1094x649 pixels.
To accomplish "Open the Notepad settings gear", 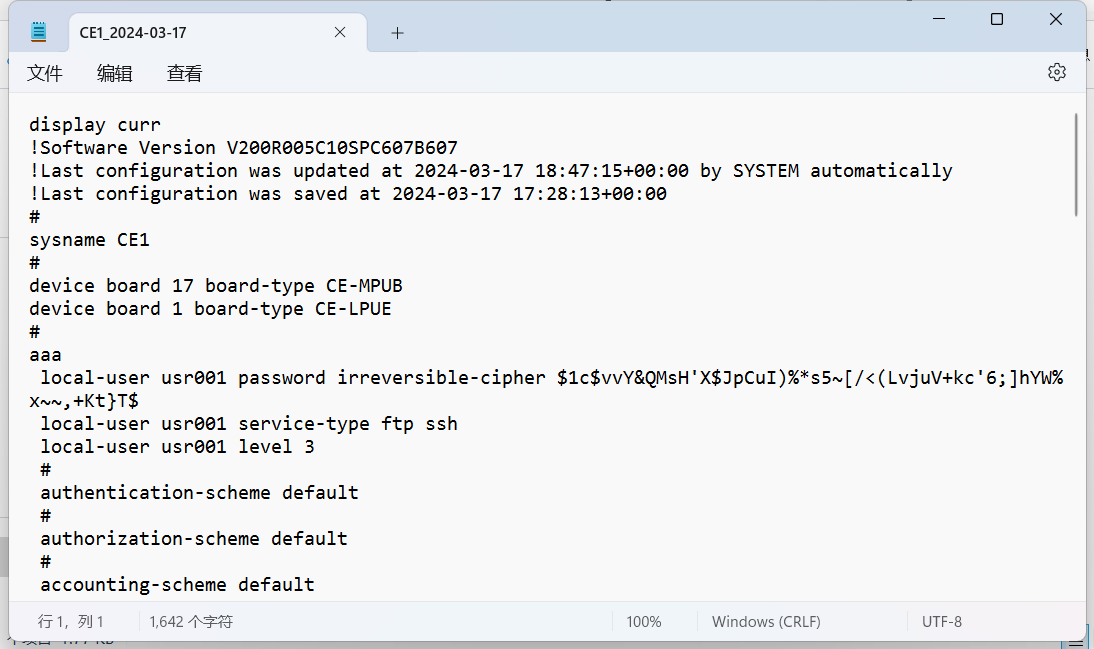I will (1056, 72).
